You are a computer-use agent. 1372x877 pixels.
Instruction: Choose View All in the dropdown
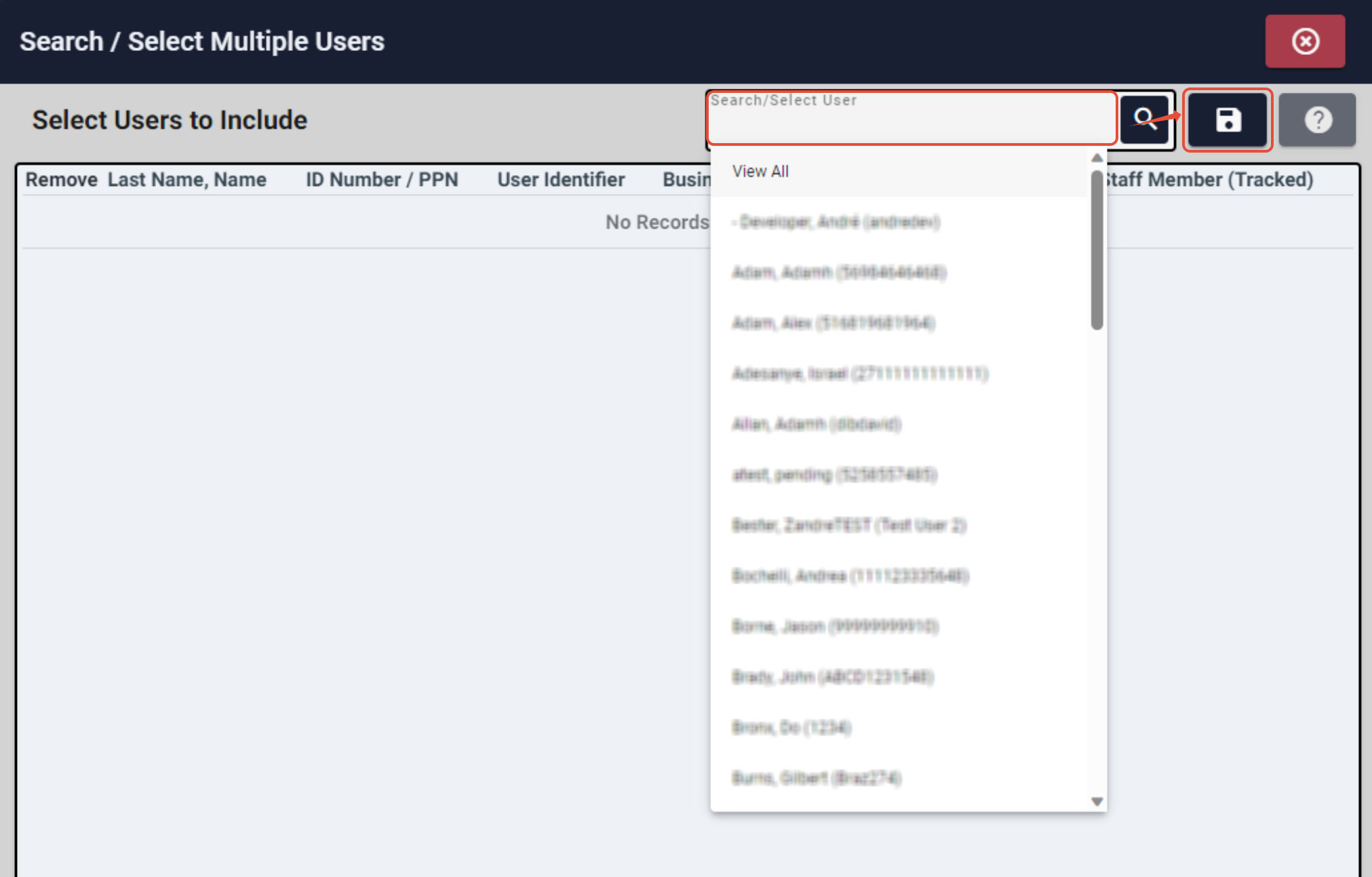[x=760, y=172]
